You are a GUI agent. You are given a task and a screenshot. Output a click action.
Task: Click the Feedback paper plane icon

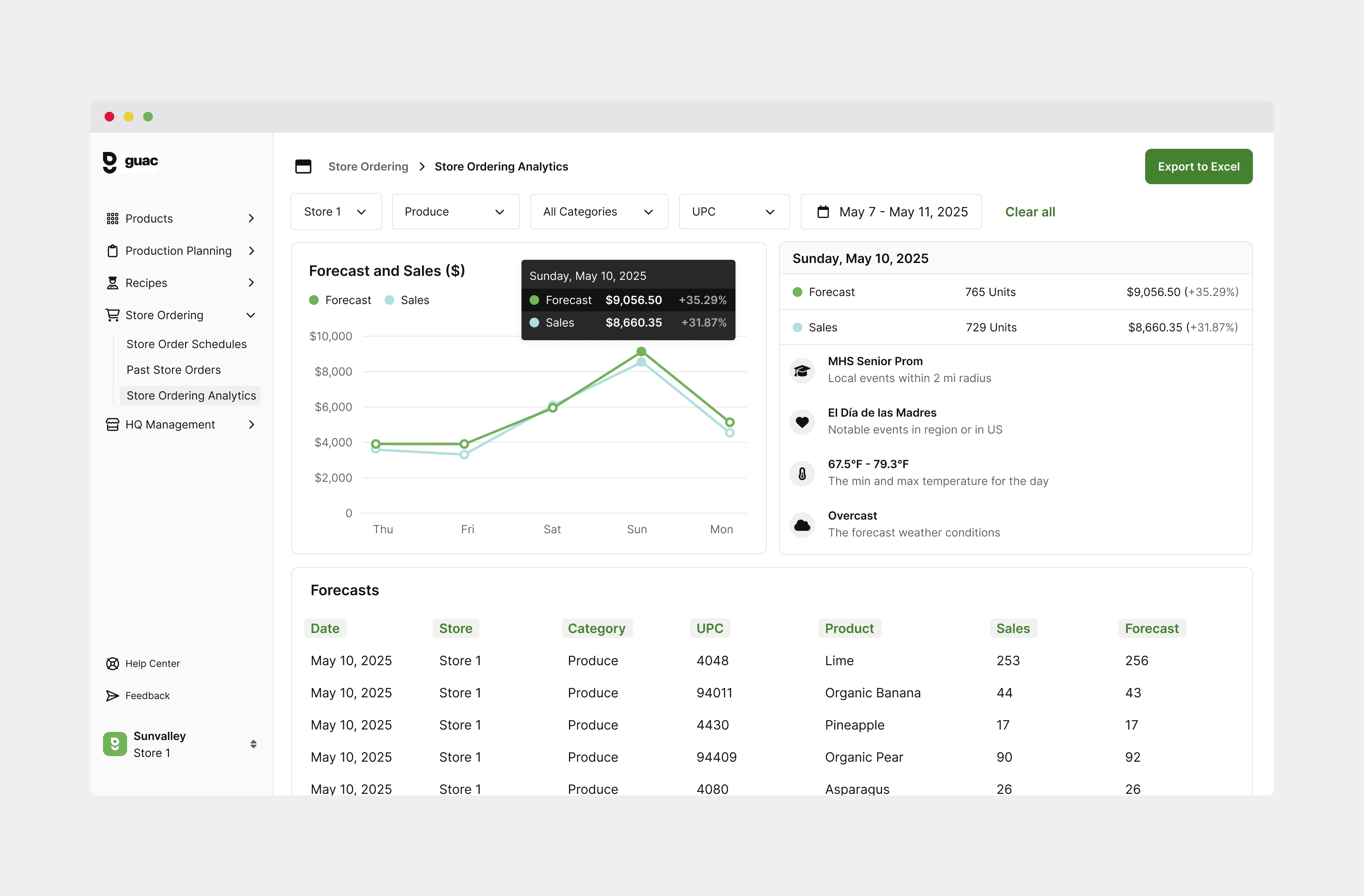tap(112, 695)
